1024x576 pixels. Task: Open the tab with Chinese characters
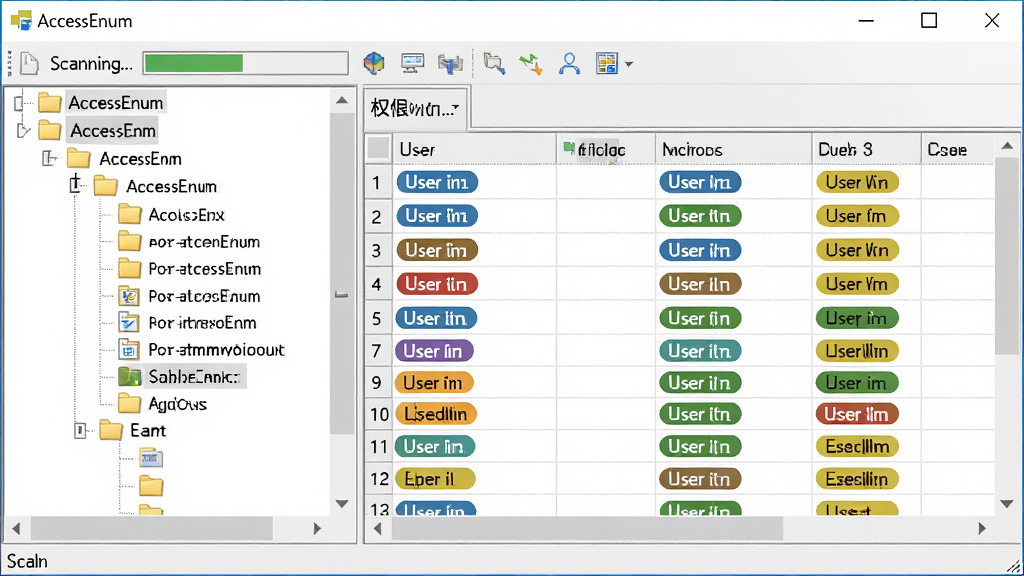[x=415, y=108]
